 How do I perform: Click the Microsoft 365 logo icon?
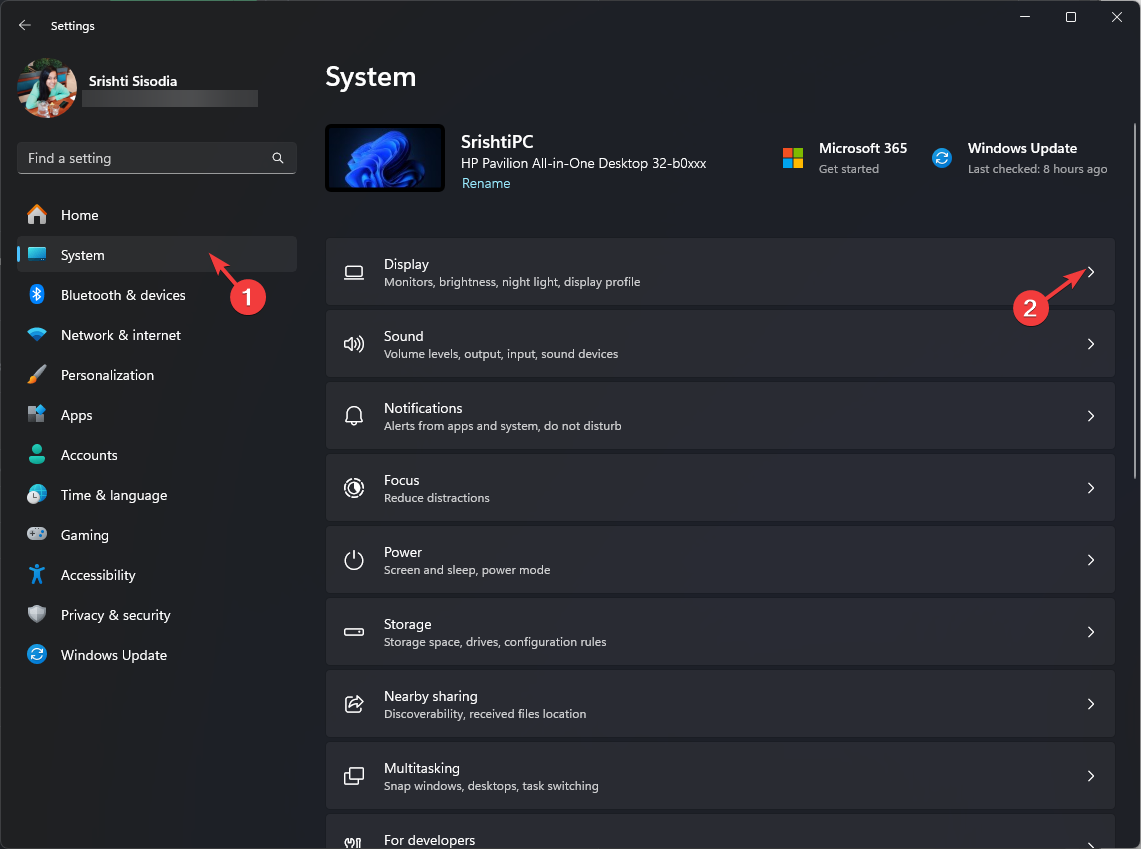[x=793, y=158]
